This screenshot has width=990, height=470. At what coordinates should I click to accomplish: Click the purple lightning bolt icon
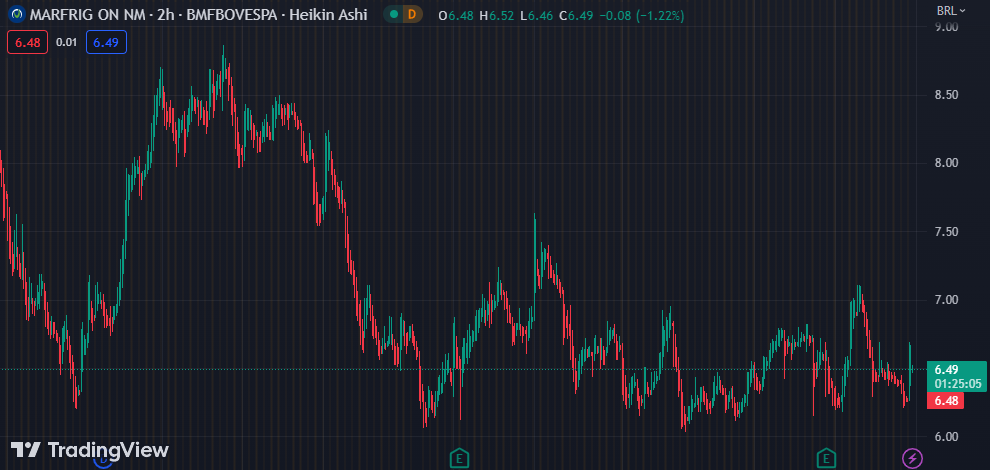click(x=911, y=457)
